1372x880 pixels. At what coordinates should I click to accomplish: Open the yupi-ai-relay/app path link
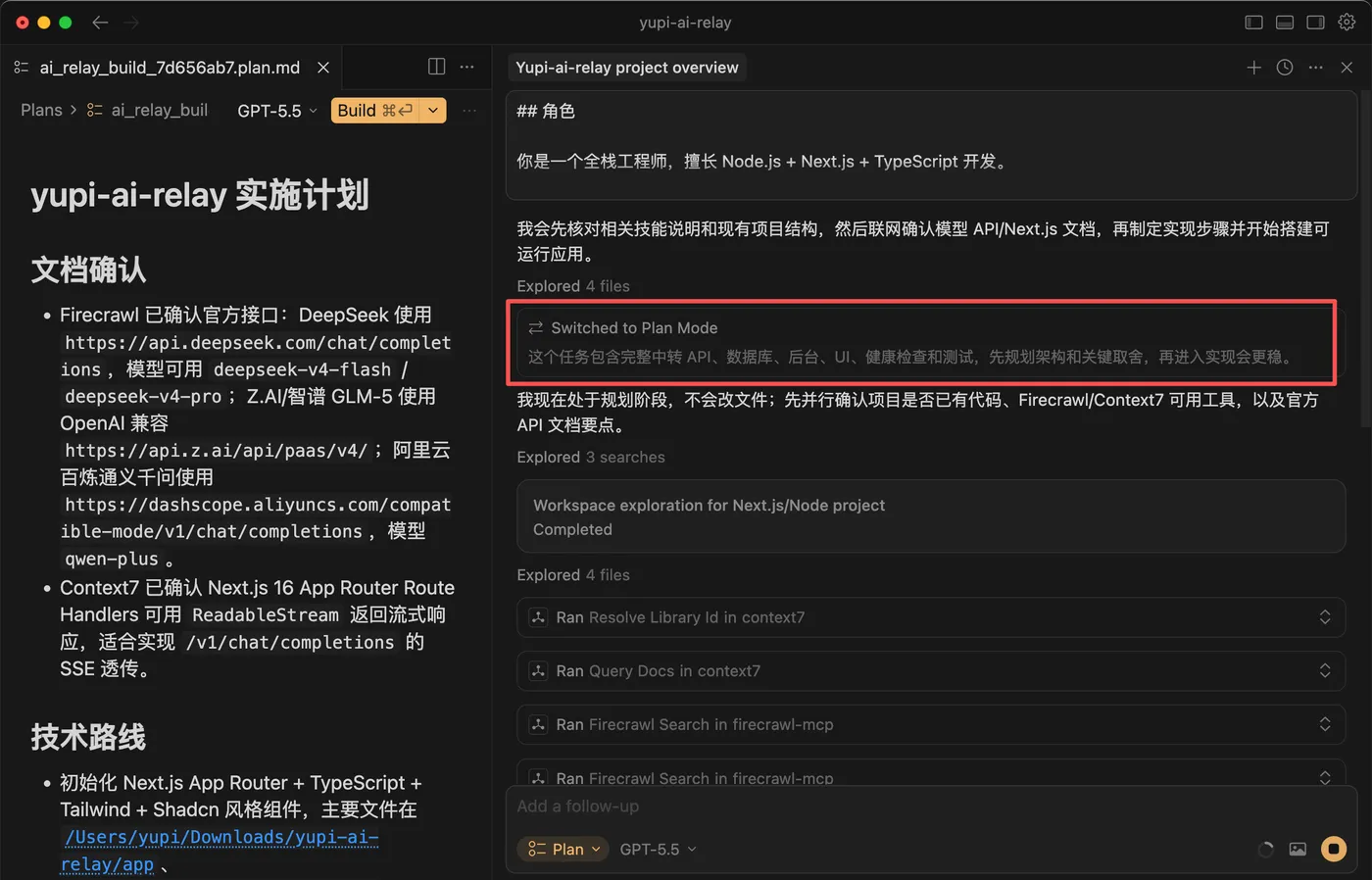pyautogui.click(x=219, y=851)
